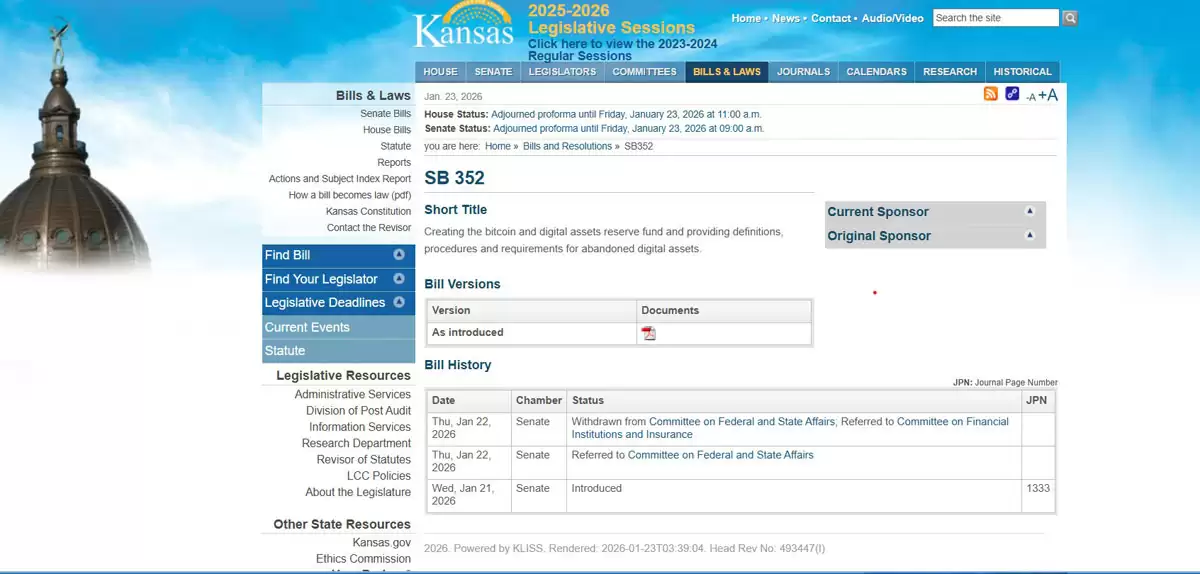Screen dimensions: 1200x574
Task: Open the Current Events sidebar item
Action: pos(307,327)
